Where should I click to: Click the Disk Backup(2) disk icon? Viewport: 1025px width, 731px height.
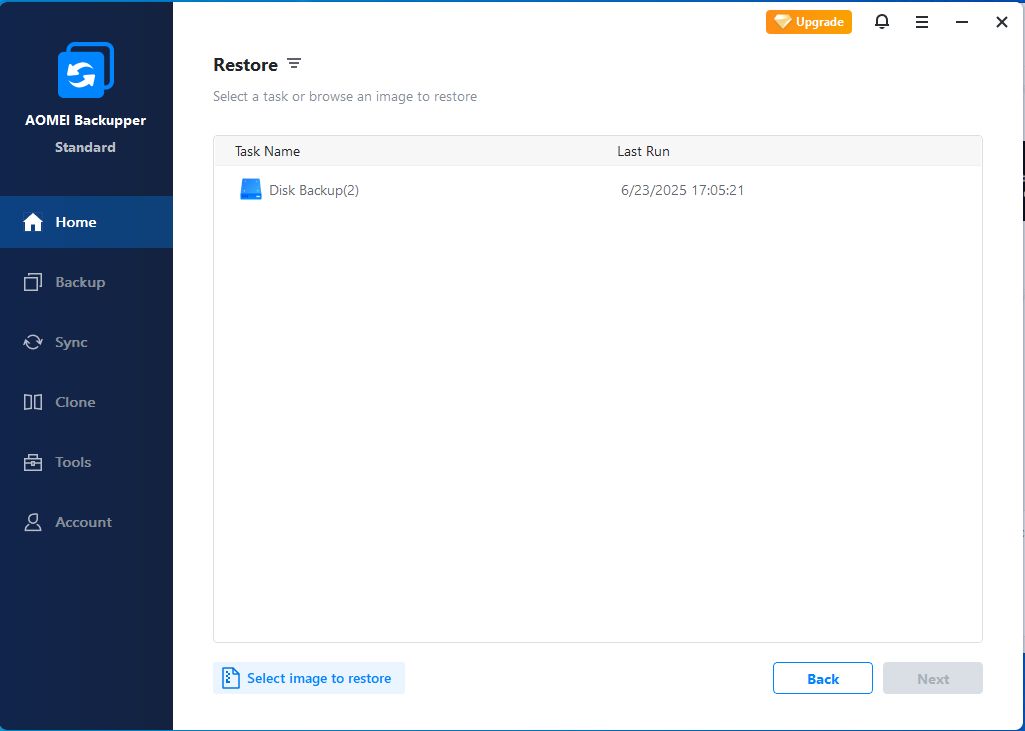(250, 190)
